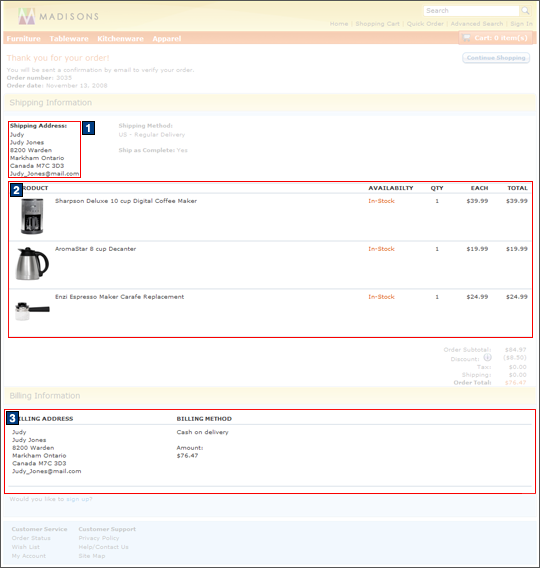Click the Sign In link

(522, 24)
